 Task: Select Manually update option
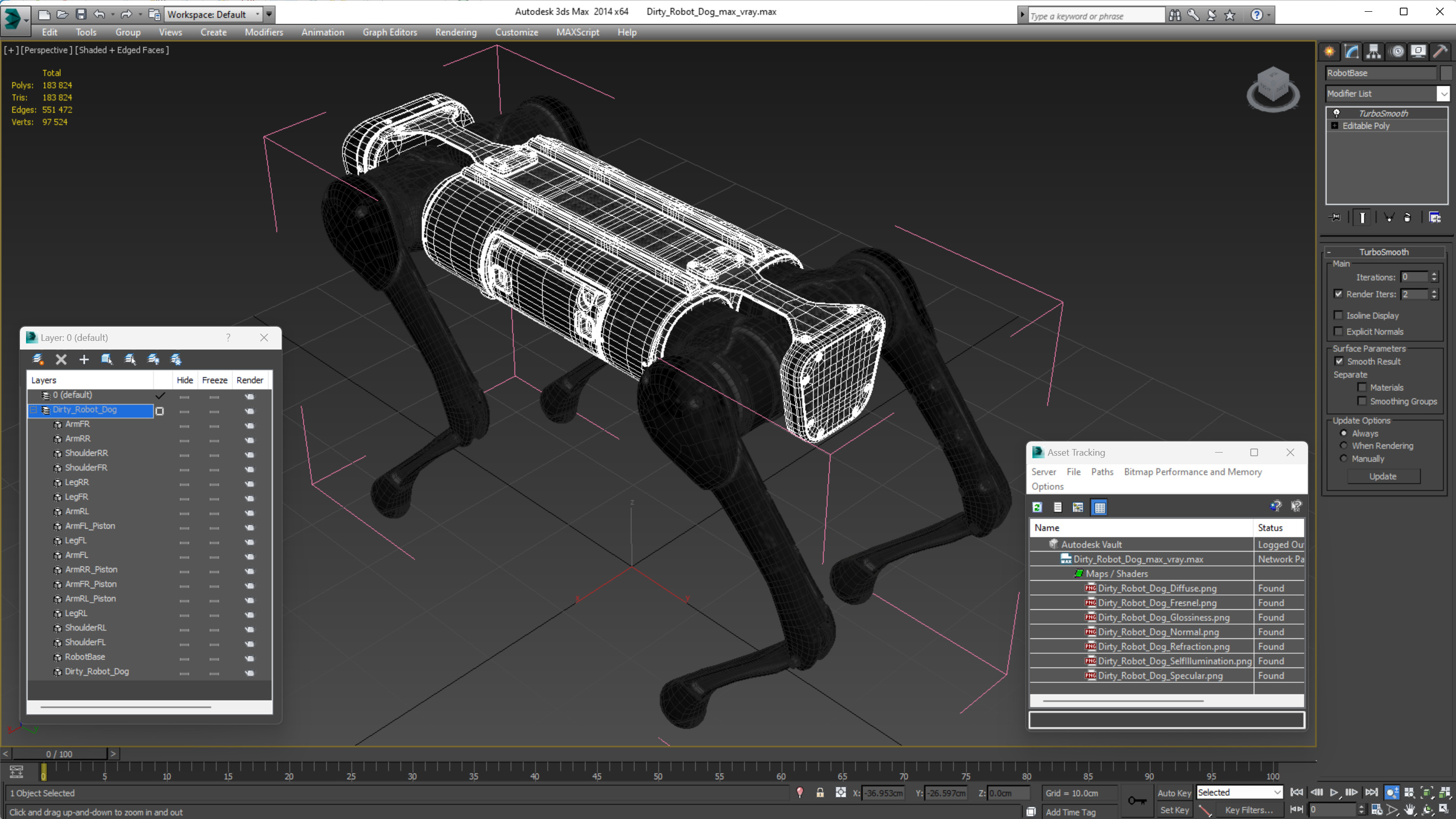tap(1344, 459)
